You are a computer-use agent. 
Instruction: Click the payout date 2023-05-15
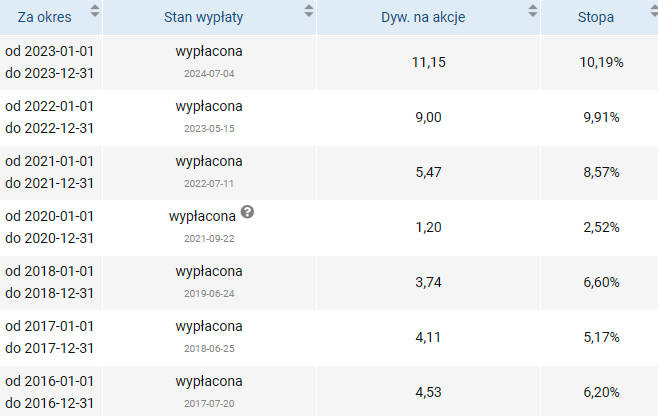209,128
